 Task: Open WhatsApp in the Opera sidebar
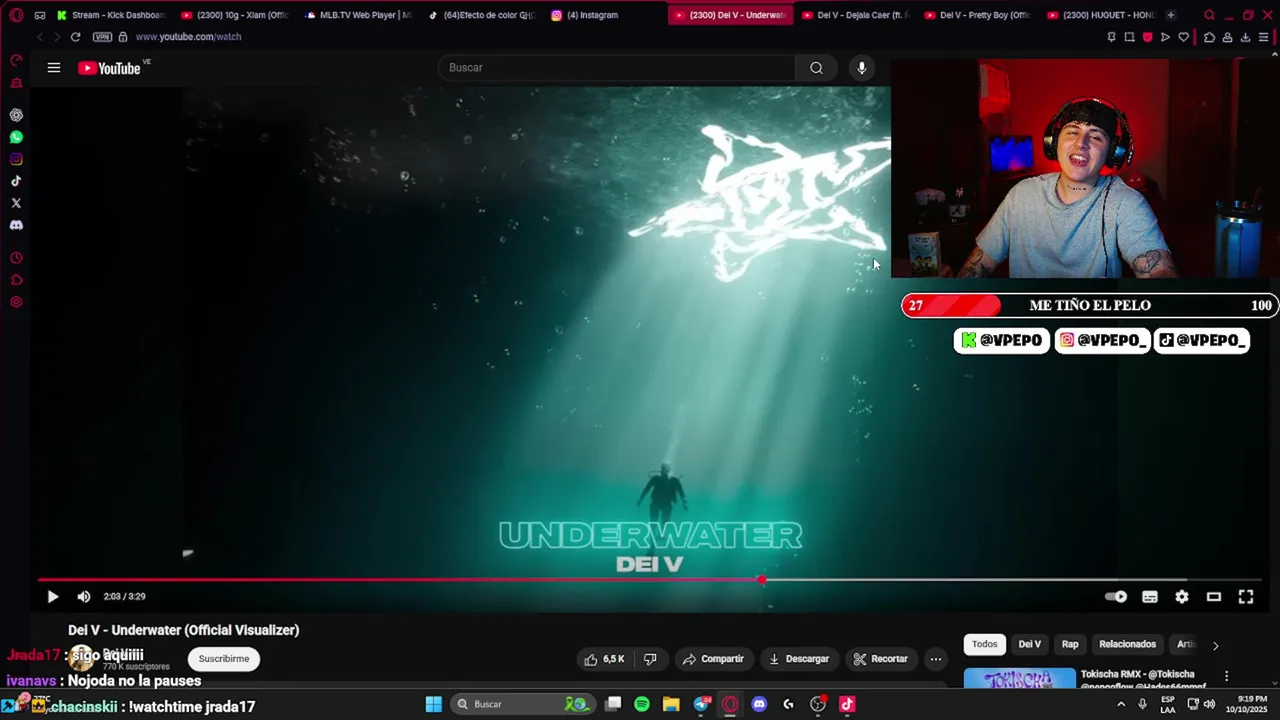point(16,137)
